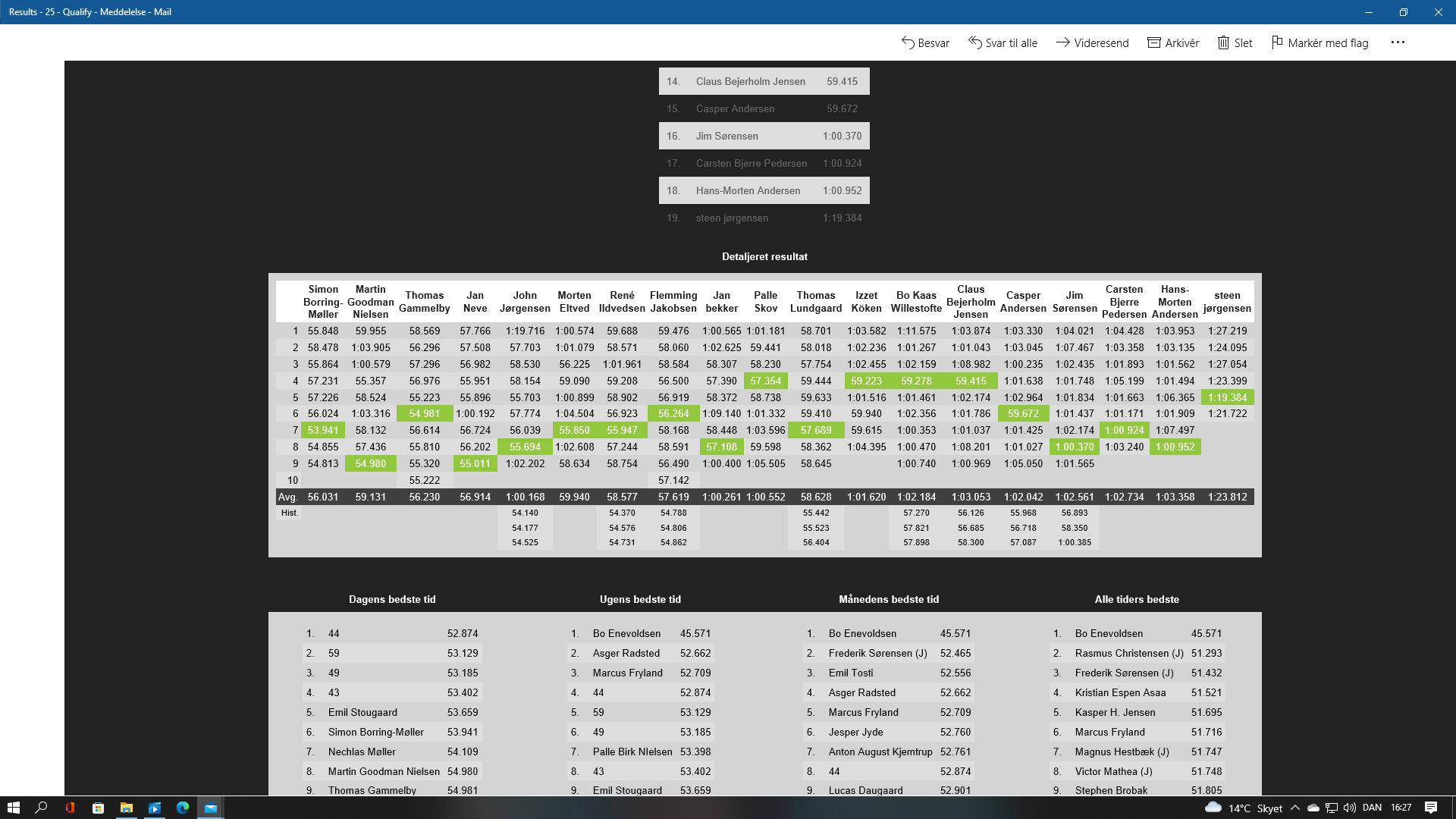The width and height of the screenshot is (1456, 819).
Task: Select Jim Sørensen 1:00.370 row
Action: (x=764, y=136)
